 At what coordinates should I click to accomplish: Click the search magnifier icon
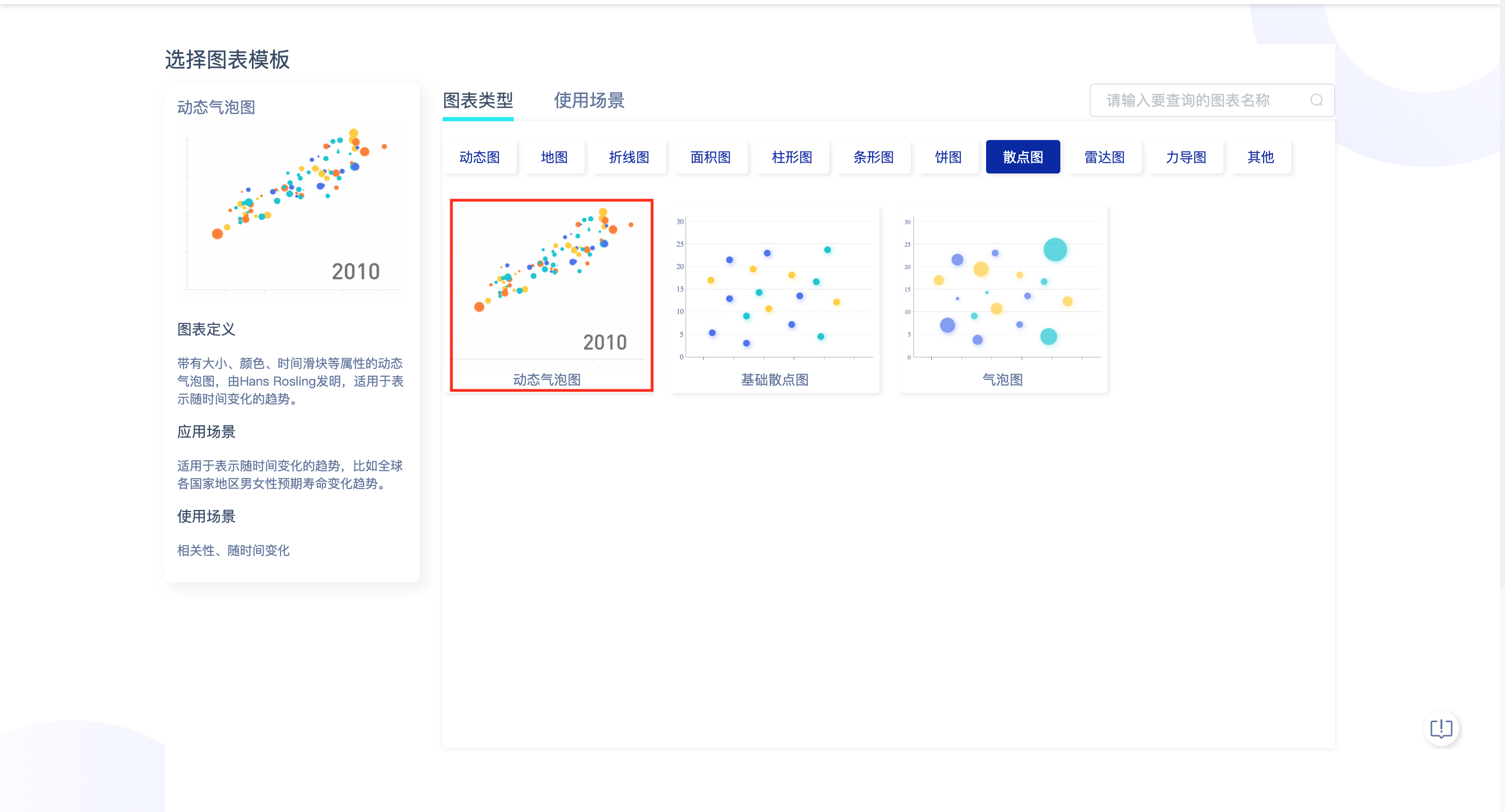pyautogui.click(x=1316, y=100)
